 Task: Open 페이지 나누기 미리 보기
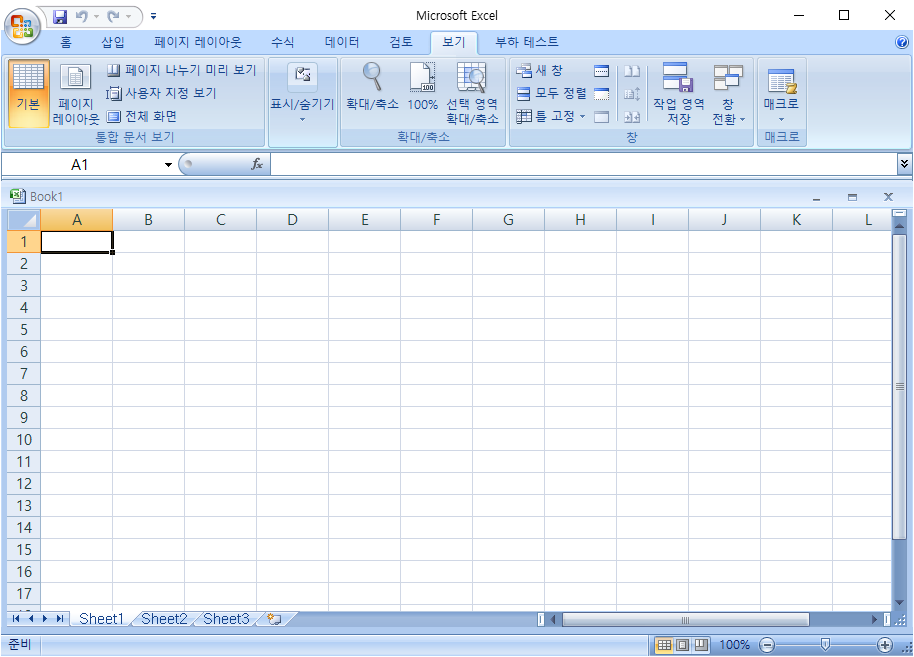tap(181, 70)
